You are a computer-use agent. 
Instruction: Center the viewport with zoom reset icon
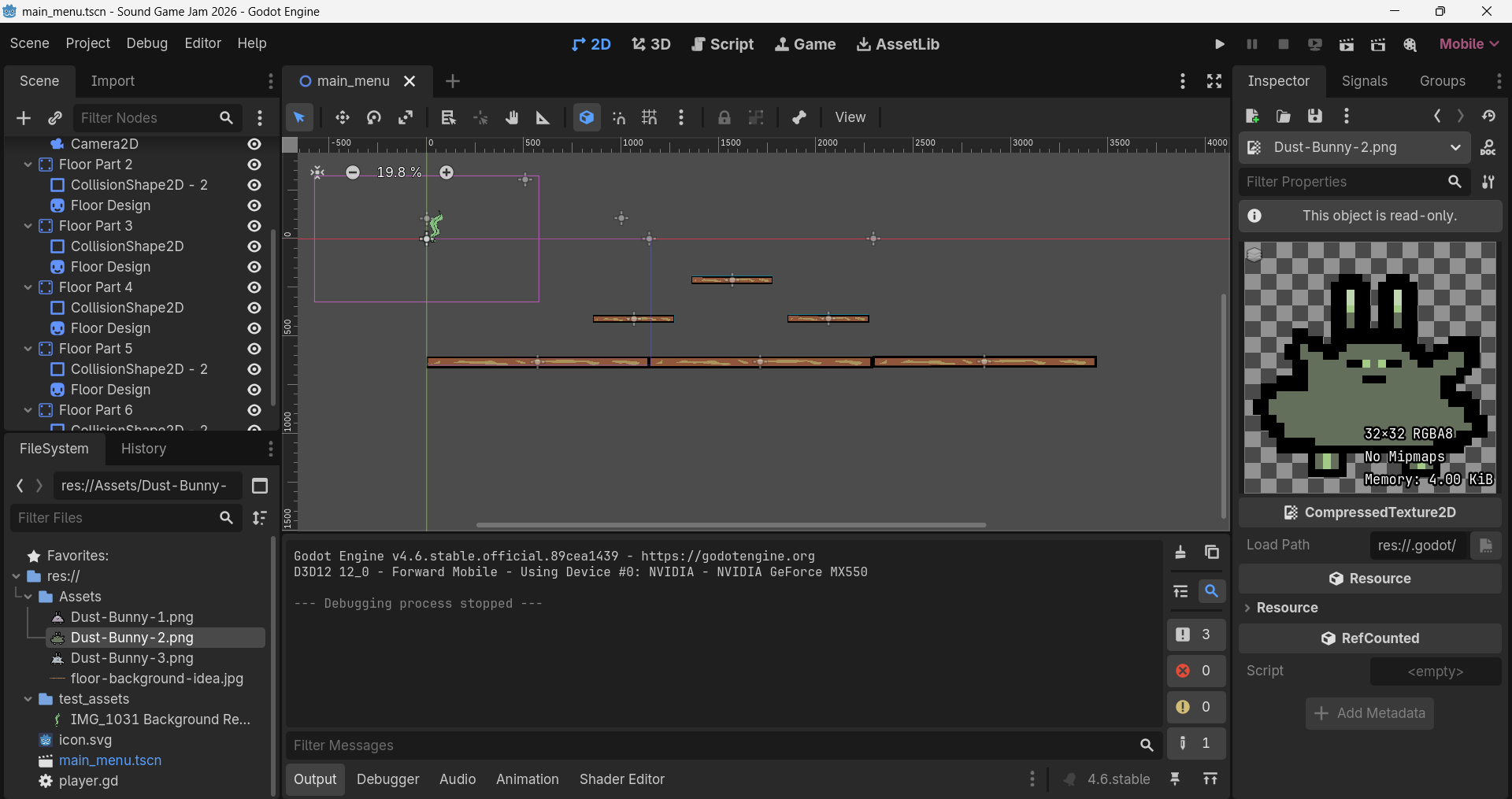317,172
